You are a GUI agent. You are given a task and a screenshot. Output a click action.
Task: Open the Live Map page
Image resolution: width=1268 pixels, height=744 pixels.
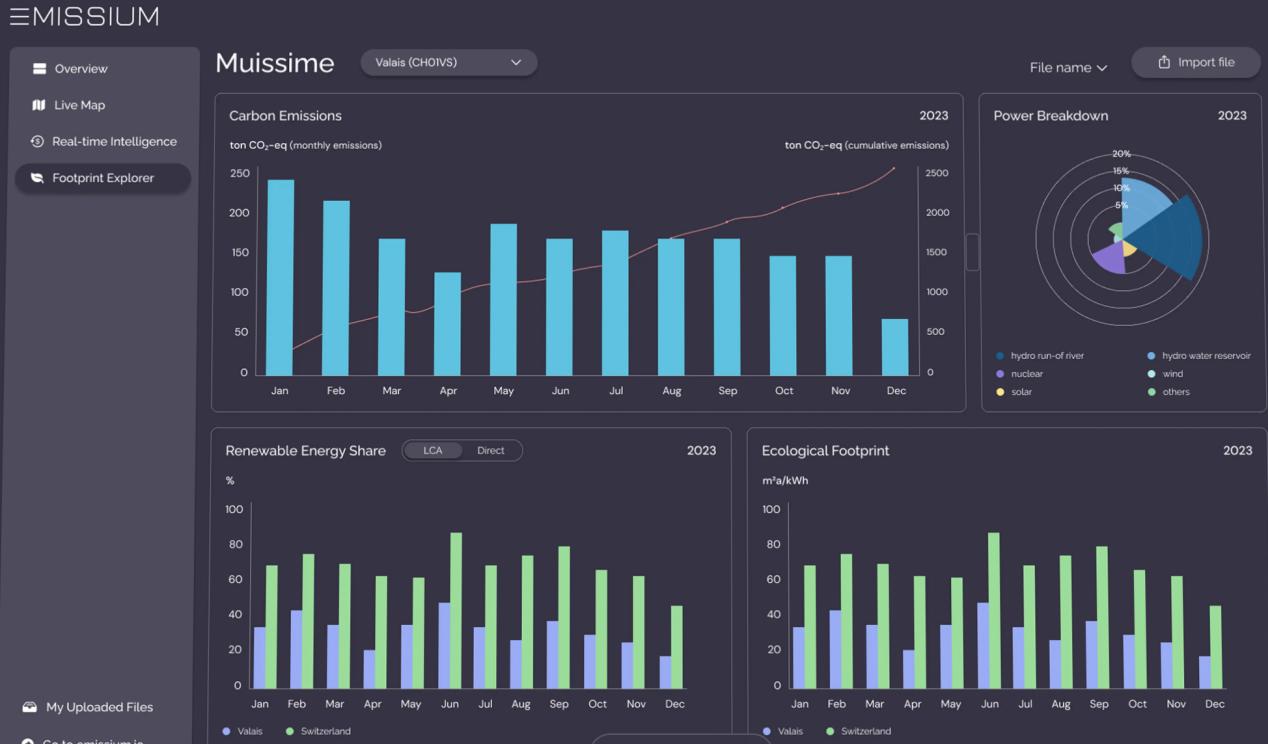coord(79,105)
